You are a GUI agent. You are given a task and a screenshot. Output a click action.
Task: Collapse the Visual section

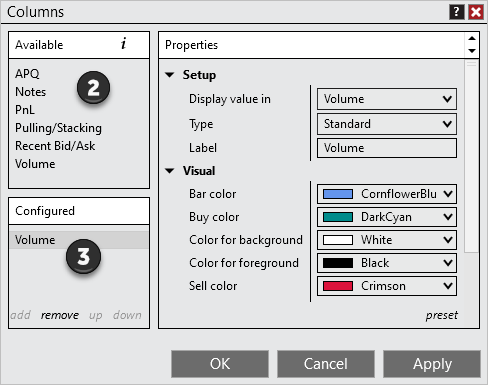pyautogui.click(x=170, y=171)
